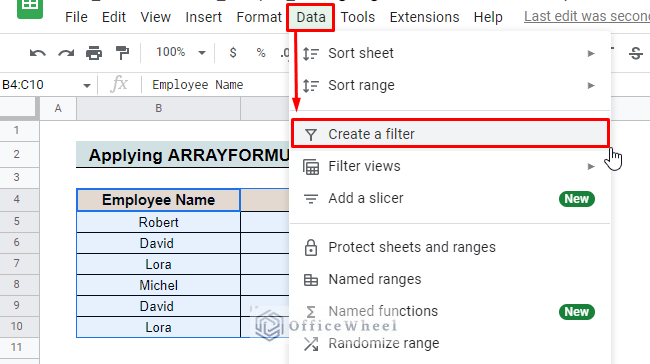Viewport: 650px width, 364px height.
Task: Click the lock icon for Protect sheets
Action: [311, 248]
